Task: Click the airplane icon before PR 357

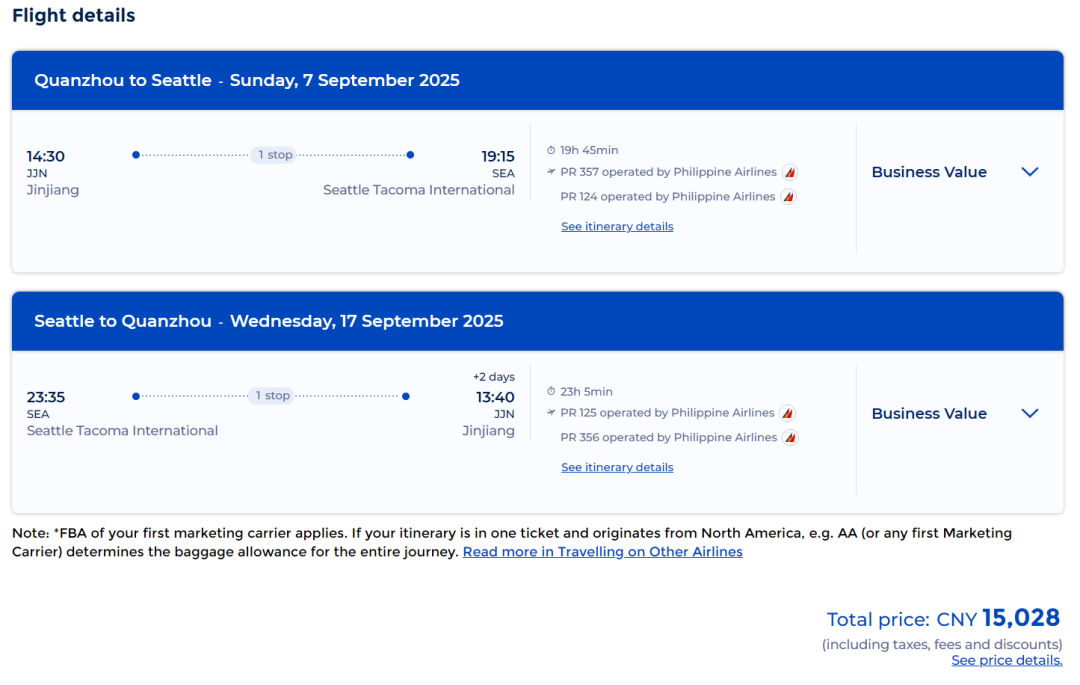Action: pos(551,172)
